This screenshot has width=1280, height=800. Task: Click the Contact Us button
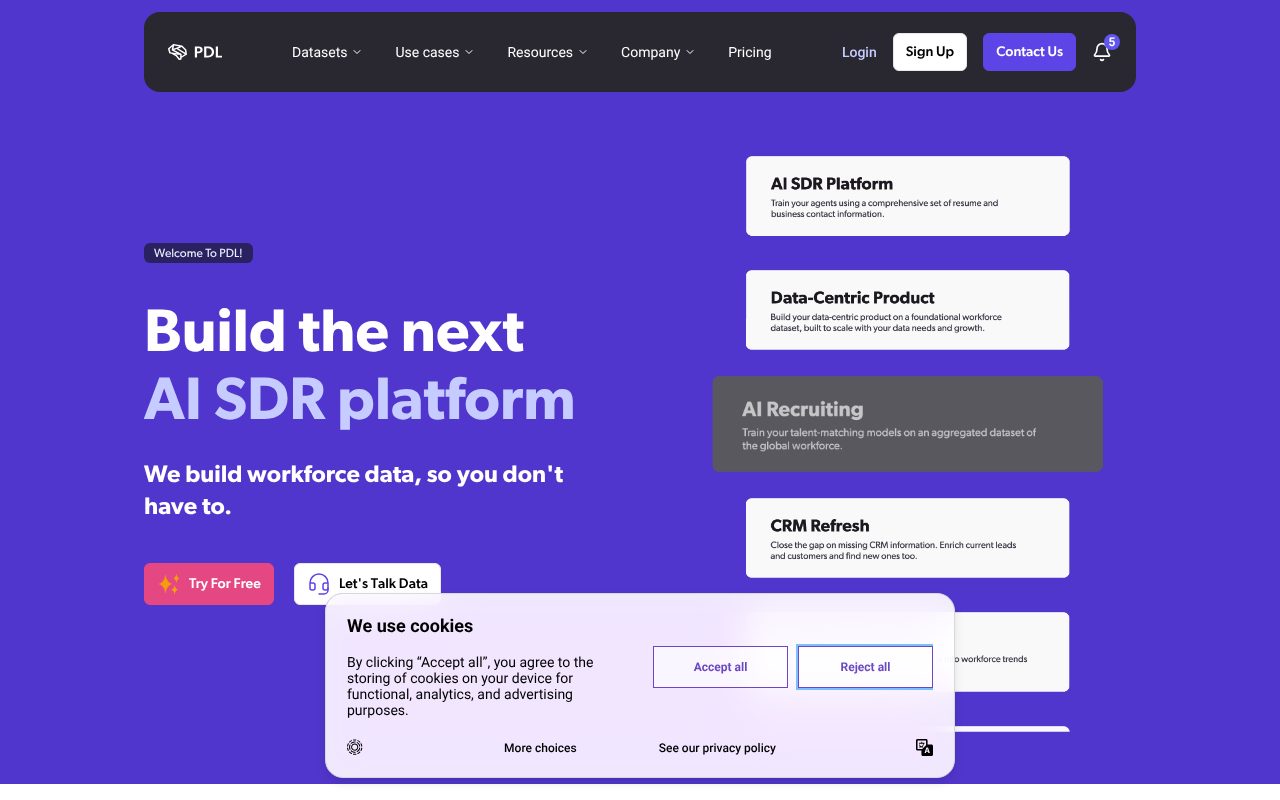(1029, 52)
